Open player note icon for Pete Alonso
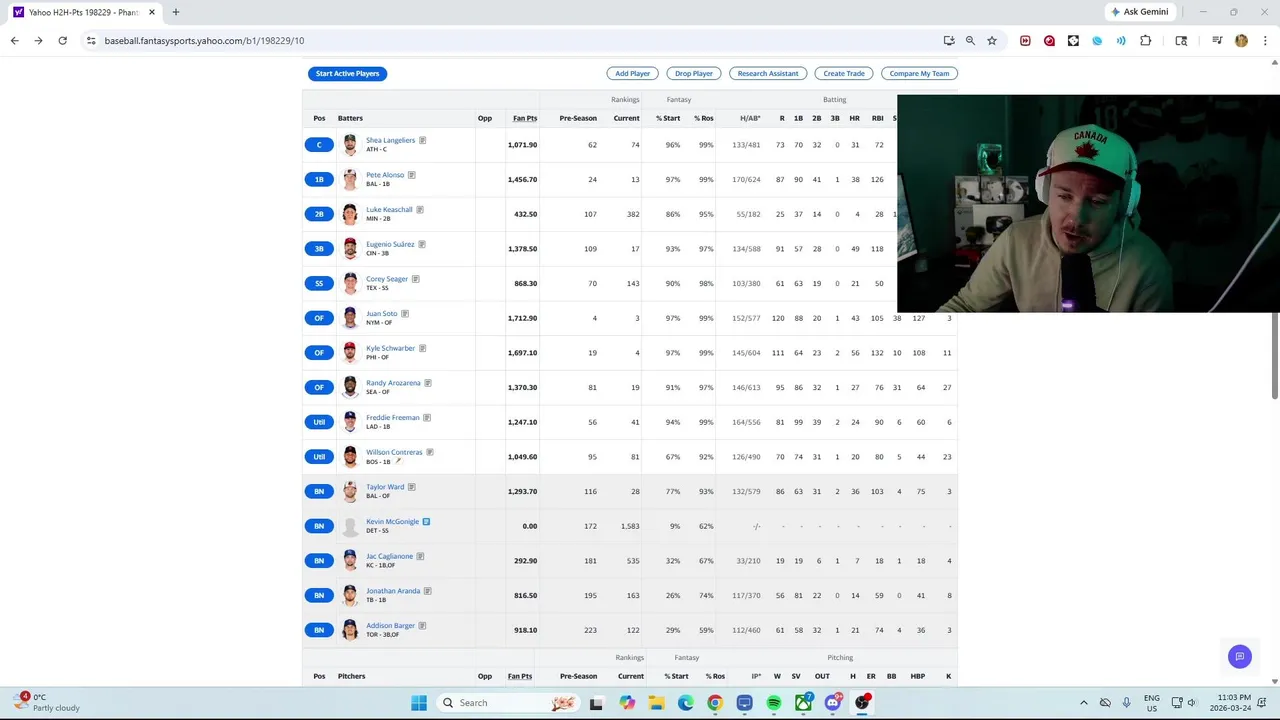 pos(411,175)
